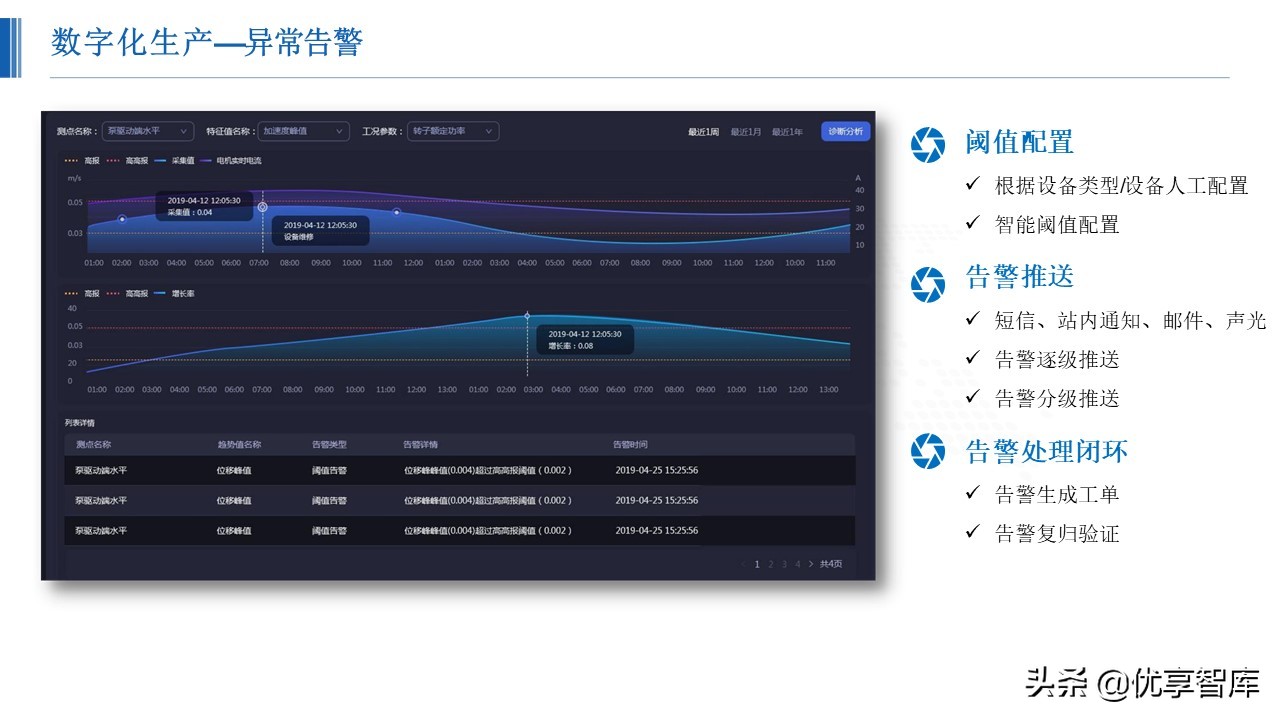Screen dimensions: 1280x720
Task: Toggle 电机实时电流 series in the chart legend
Action: [x=230, y=160]
